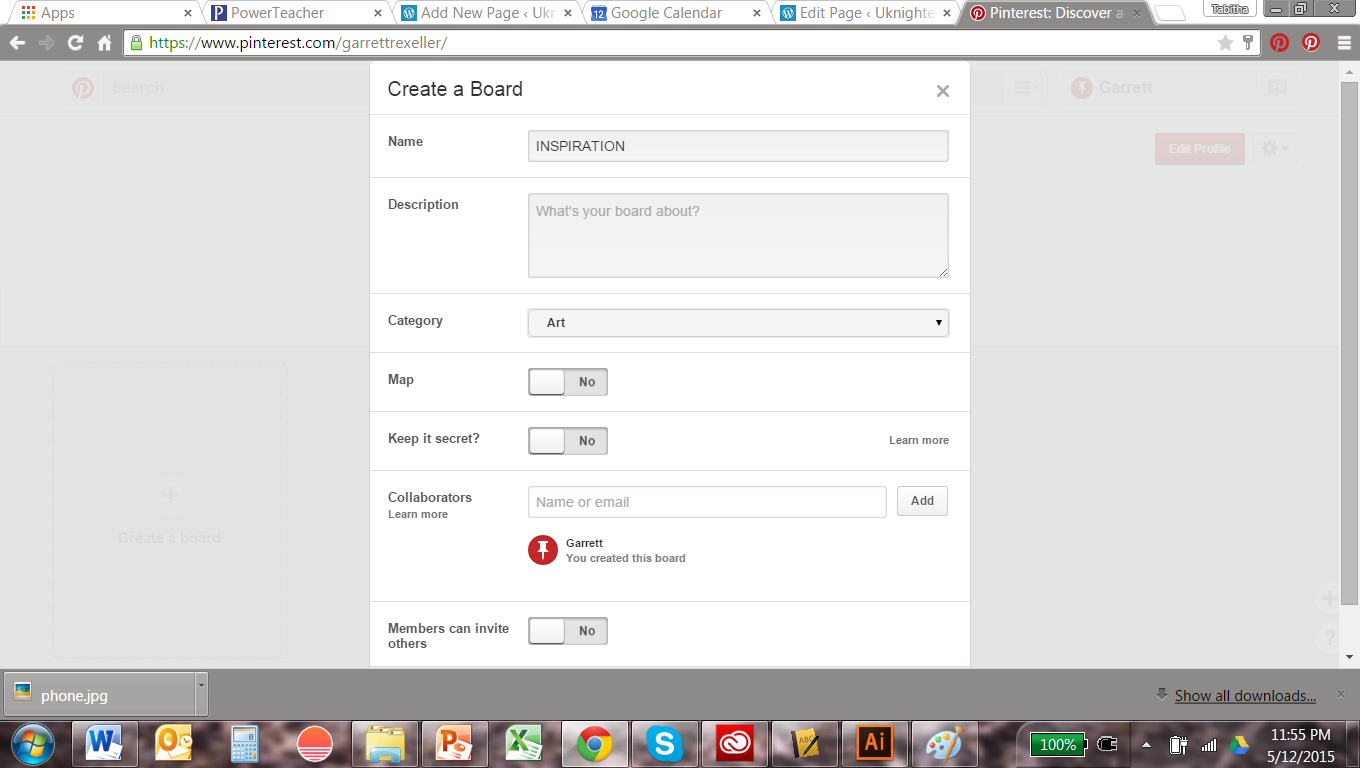Image resolution: width=1360 pixels, height=768 pixels.
Task: Click the Add collaborator button
Action: [x=922, y=501]
